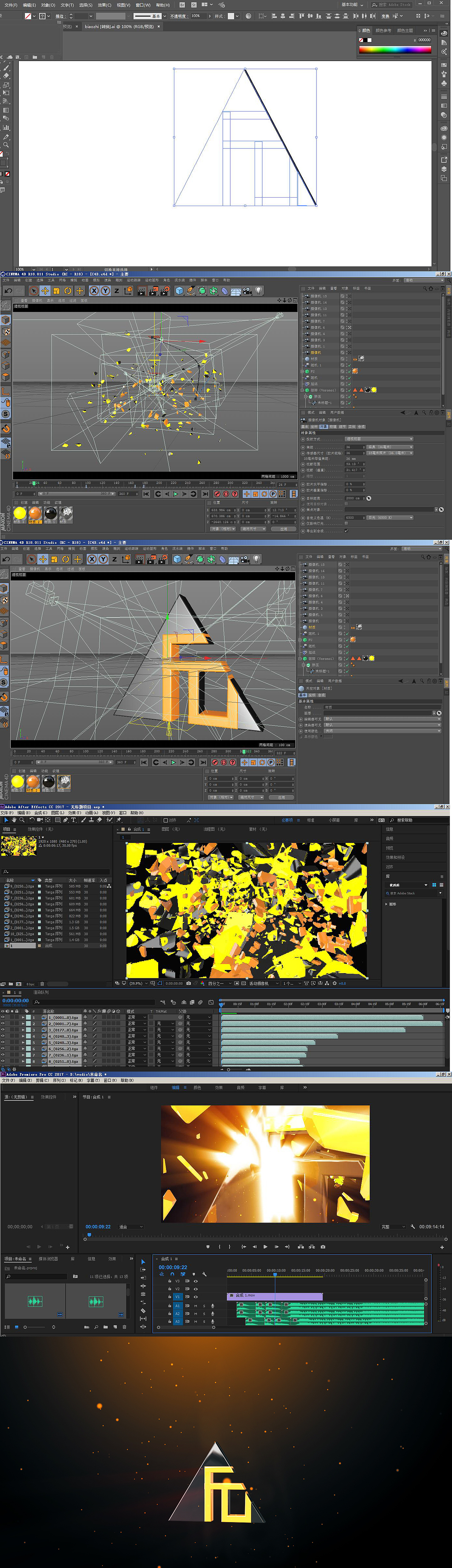This screenshot has height=1568, width=452.
Task: Open Premiere monitor zoom 适合 dropdown
Action: (131, 1226)
